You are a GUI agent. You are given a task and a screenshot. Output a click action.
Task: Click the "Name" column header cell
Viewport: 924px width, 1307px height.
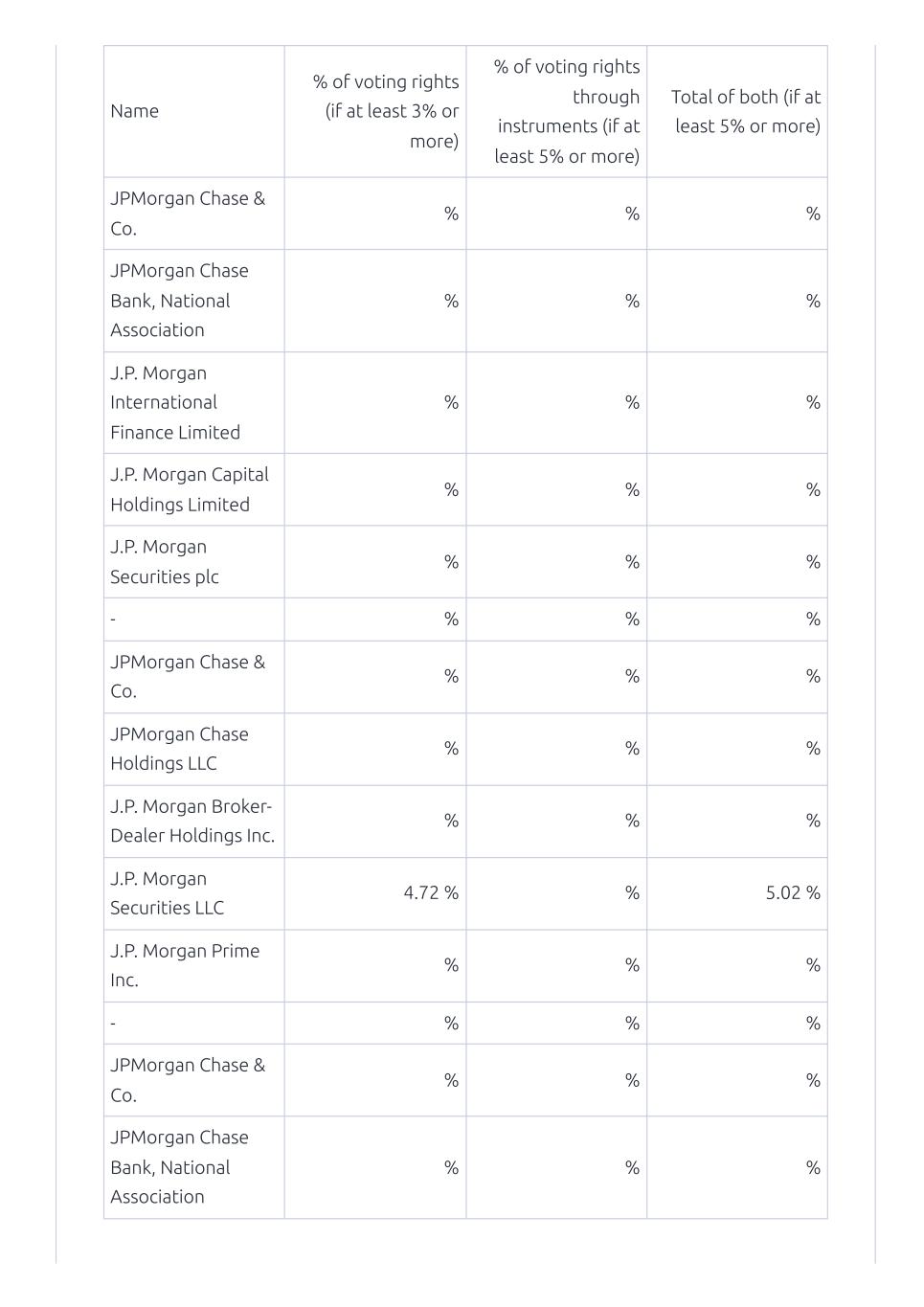[135, 111]
